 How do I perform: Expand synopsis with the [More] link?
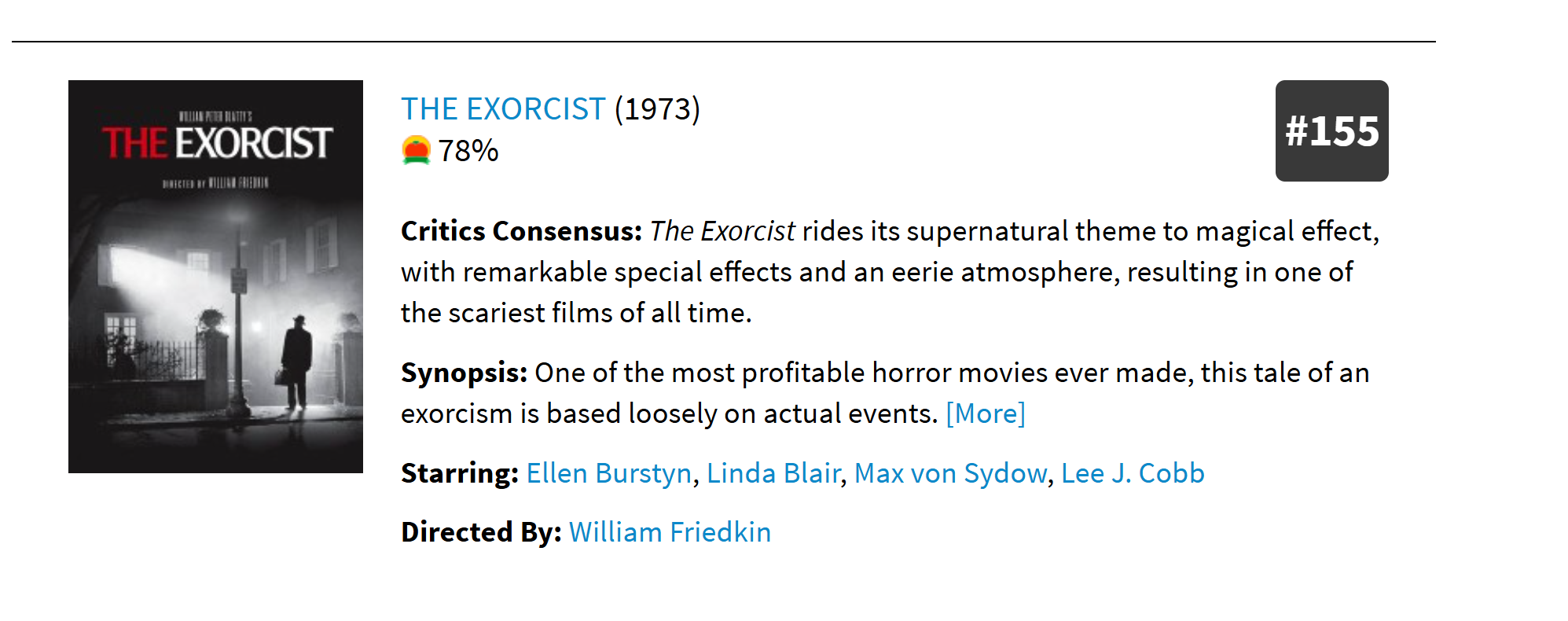pyautogui.click(x=986, y=413)
